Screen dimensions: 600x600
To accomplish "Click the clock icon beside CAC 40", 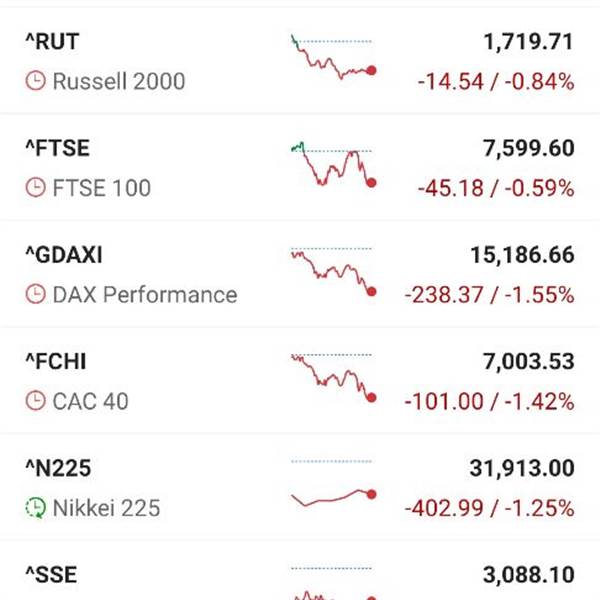I will click(35, 401).
